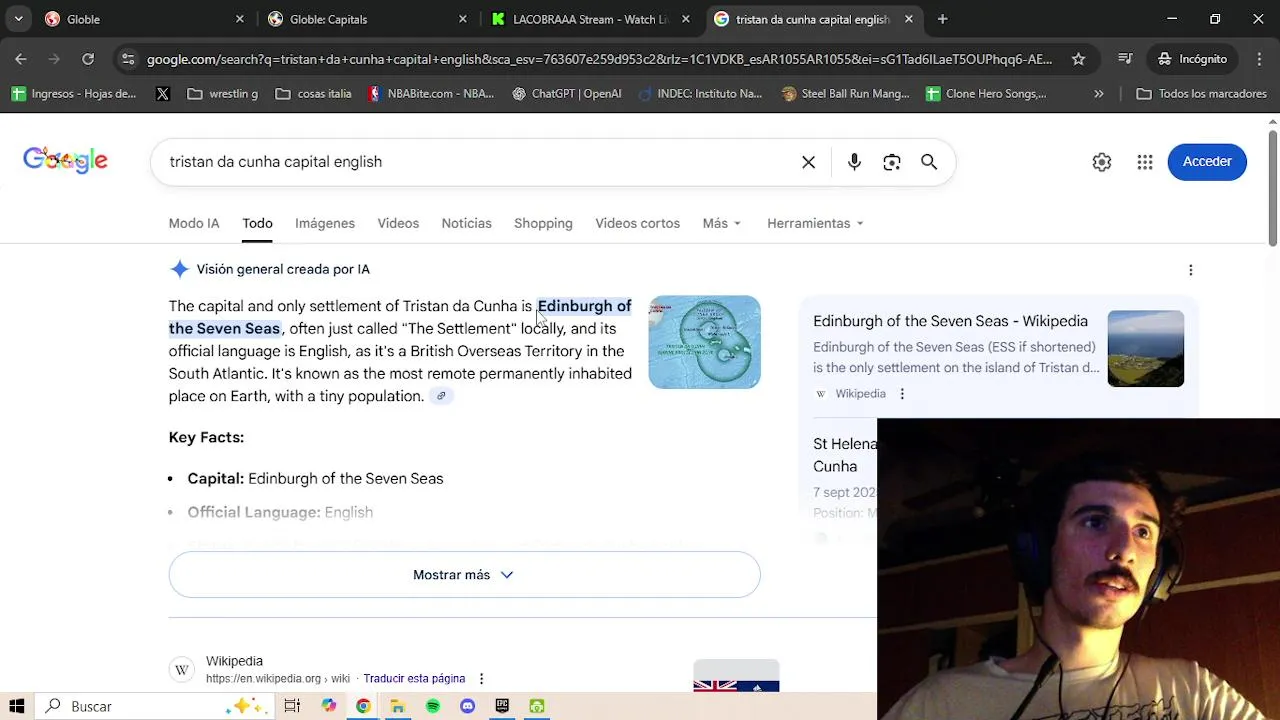Open Task View in the taskbar

click(x=292, y=706)
